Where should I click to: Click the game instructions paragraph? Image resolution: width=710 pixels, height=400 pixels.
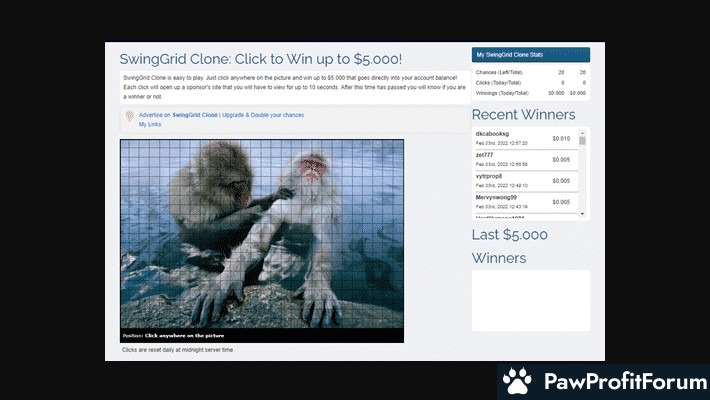[294, 87]
